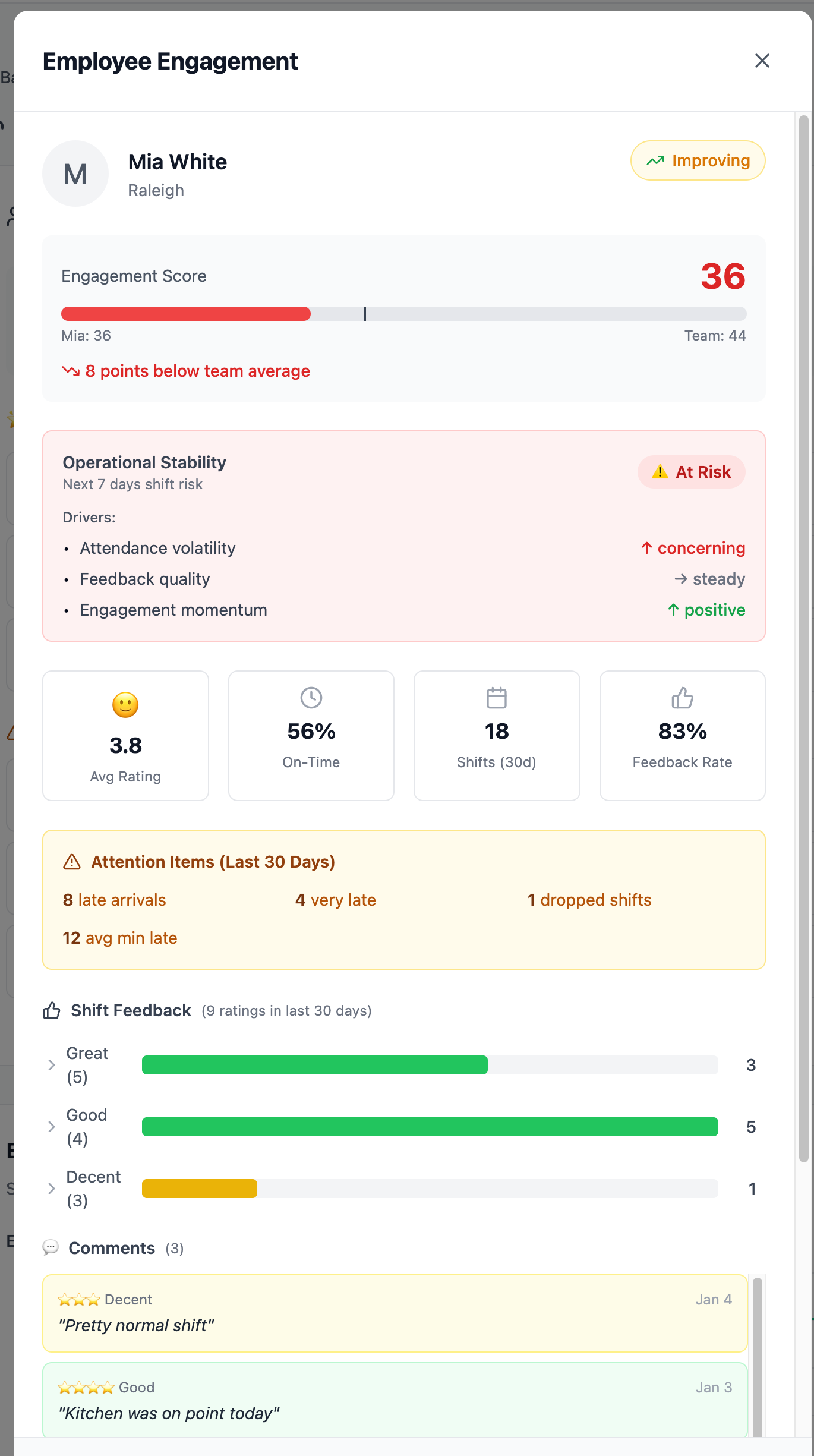Click the Comments speech bubble icon
Image resolution: width=814 pixels, height=1456 pixels.
tap(51, 1247)
